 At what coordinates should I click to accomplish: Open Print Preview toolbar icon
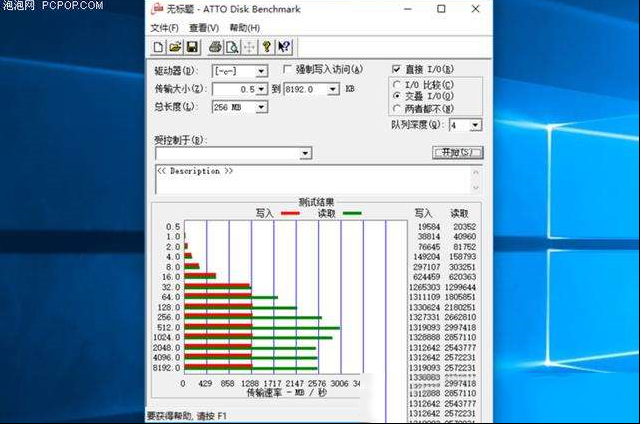click(232, 47)
